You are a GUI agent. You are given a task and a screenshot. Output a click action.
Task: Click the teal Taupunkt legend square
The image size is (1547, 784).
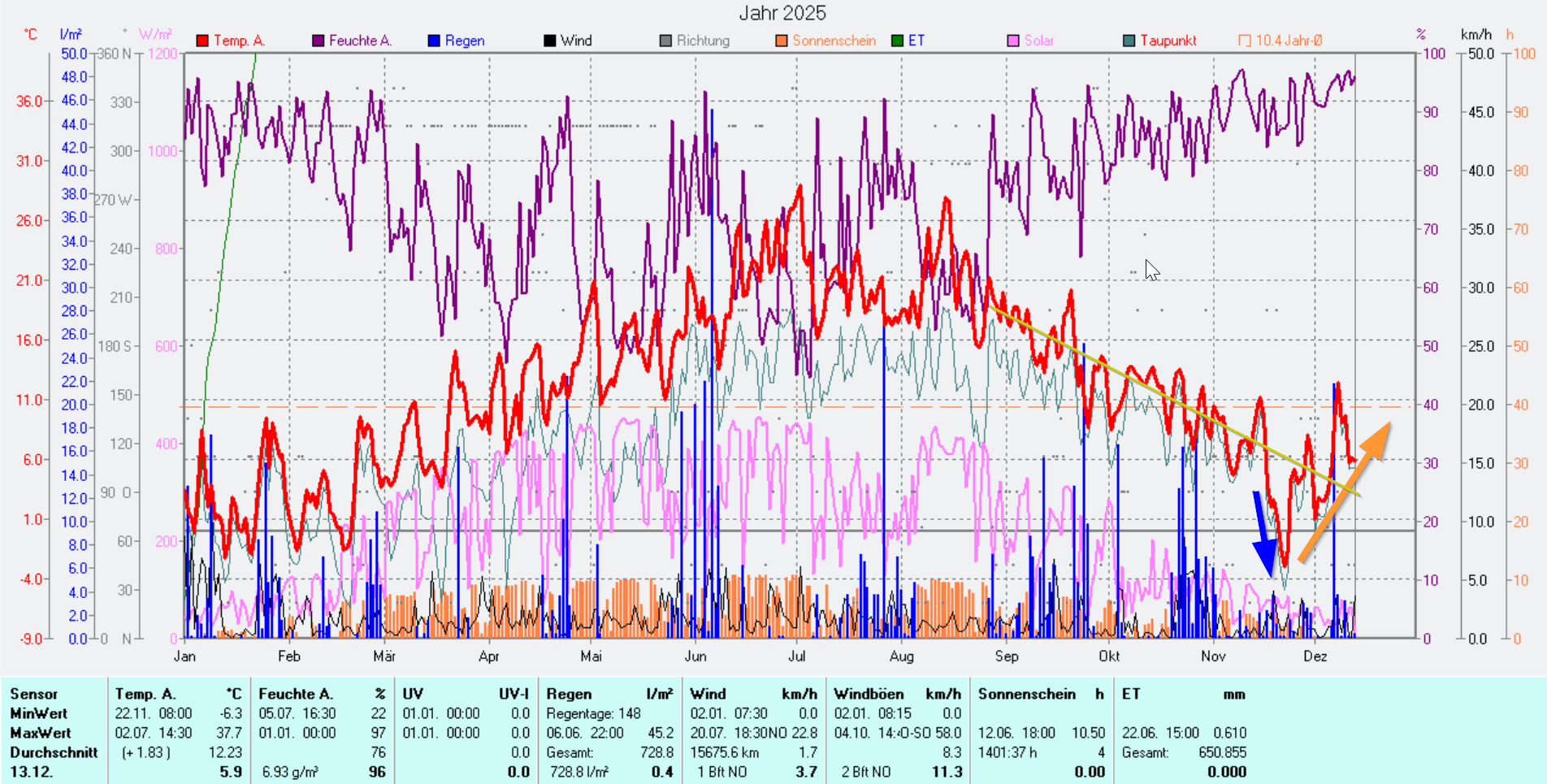1129,41
